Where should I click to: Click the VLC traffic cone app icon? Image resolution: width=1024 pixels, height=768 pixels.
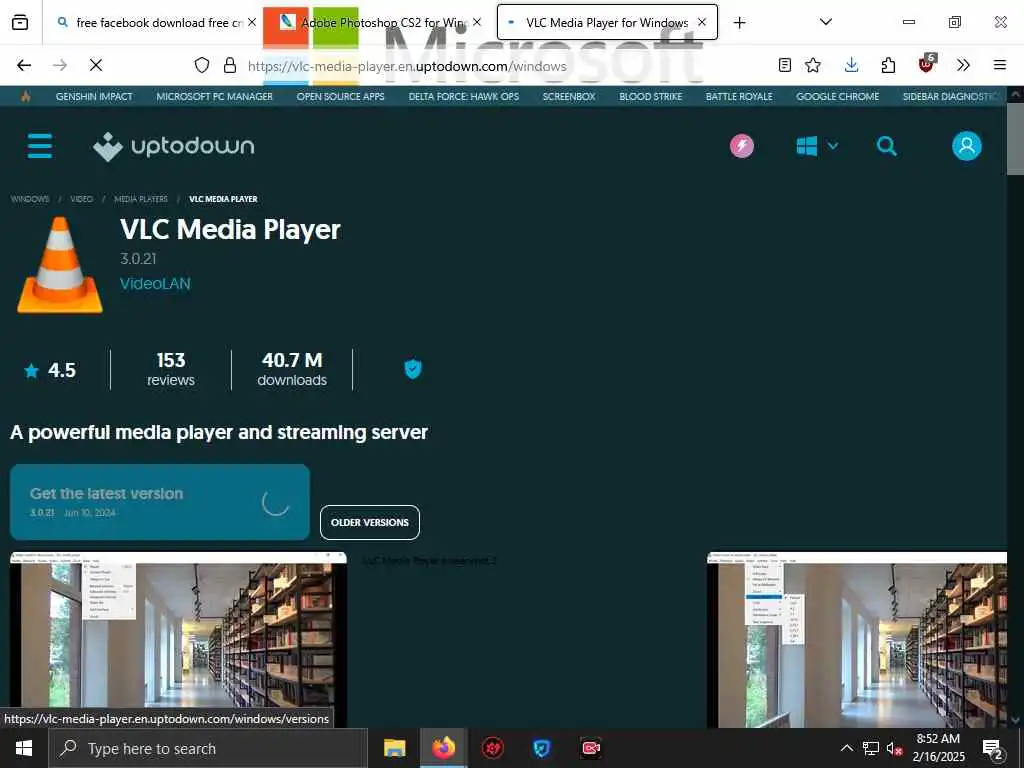(x=59, y=264)
